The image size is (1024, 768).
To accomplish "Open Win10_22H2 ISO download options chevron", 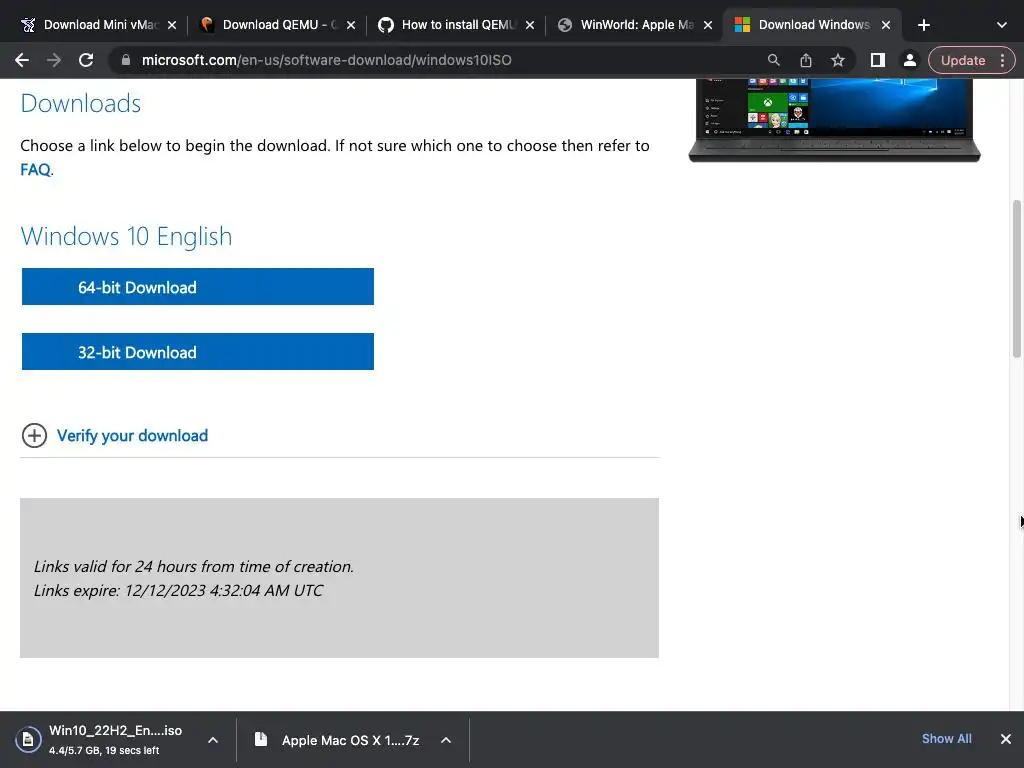I will (213, 740).
